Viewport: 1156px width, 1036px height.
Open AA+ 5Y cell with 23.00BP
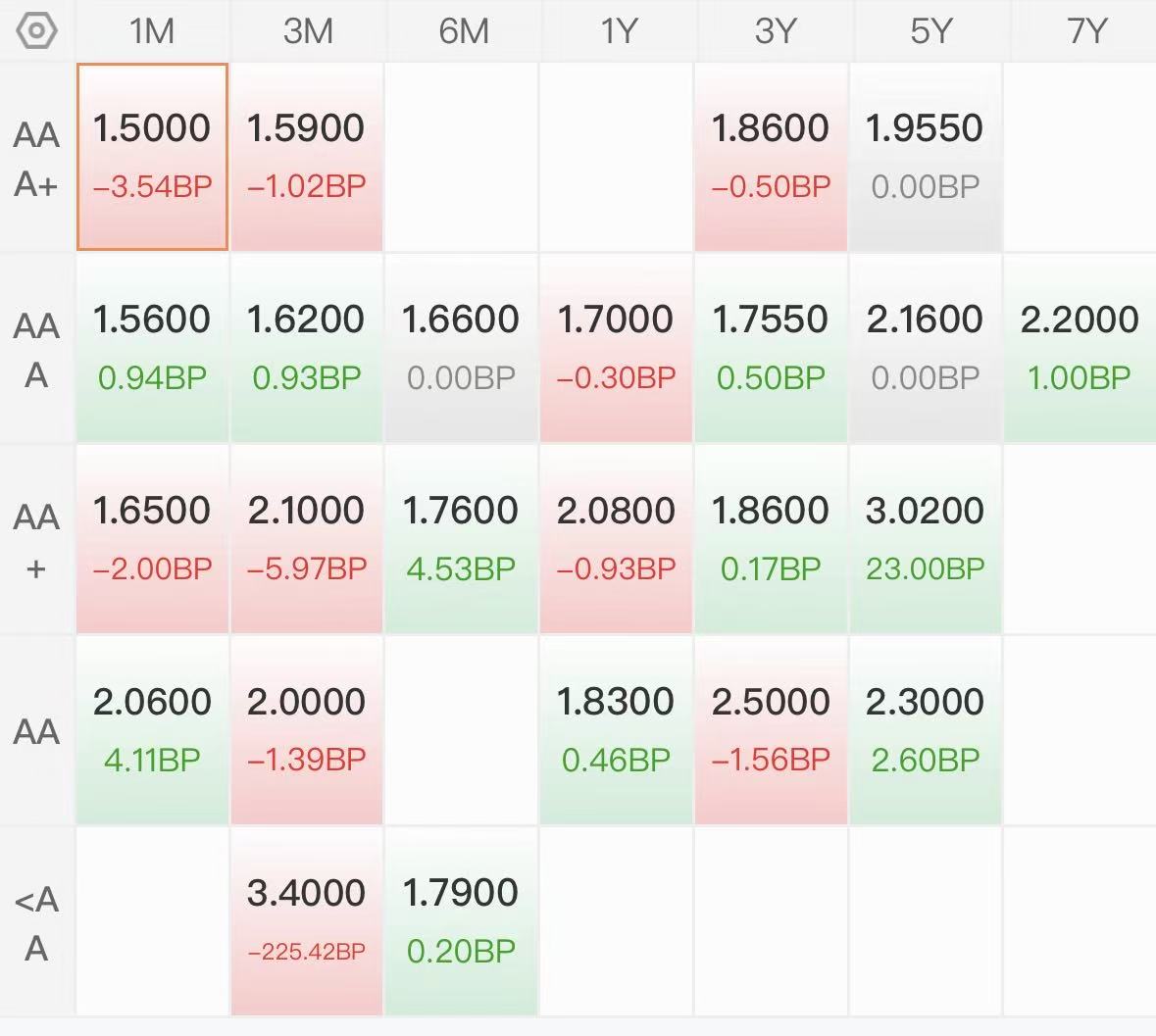(x=926, y=539)
